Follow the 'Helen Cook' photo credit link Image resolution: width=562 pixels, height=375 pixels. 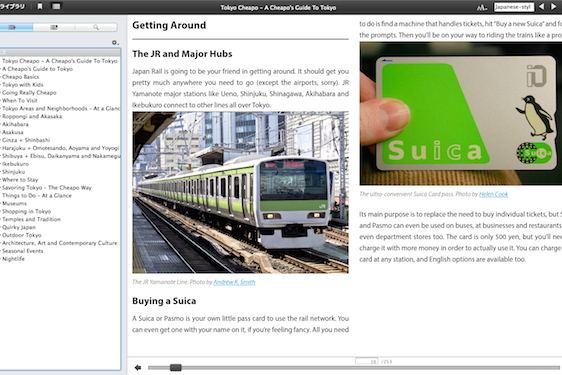pos(494,194)
